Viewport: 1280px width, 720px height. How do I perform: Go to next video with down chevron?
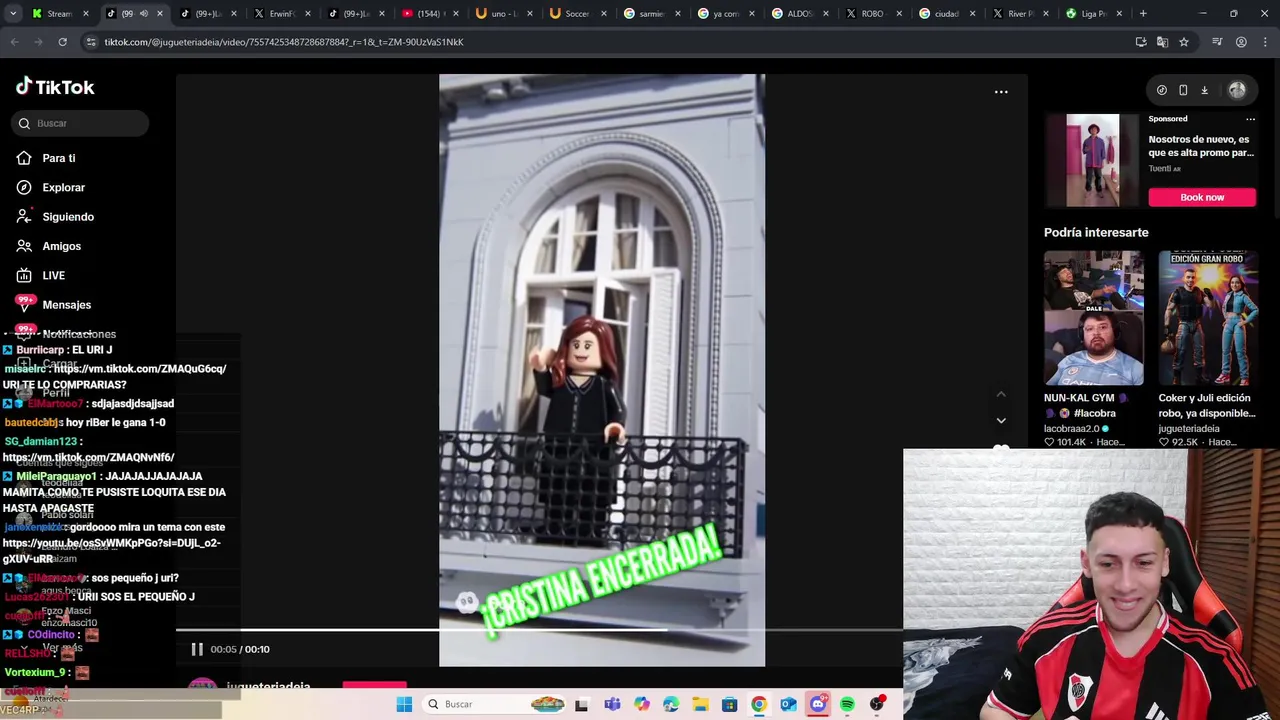point(1001,420)
